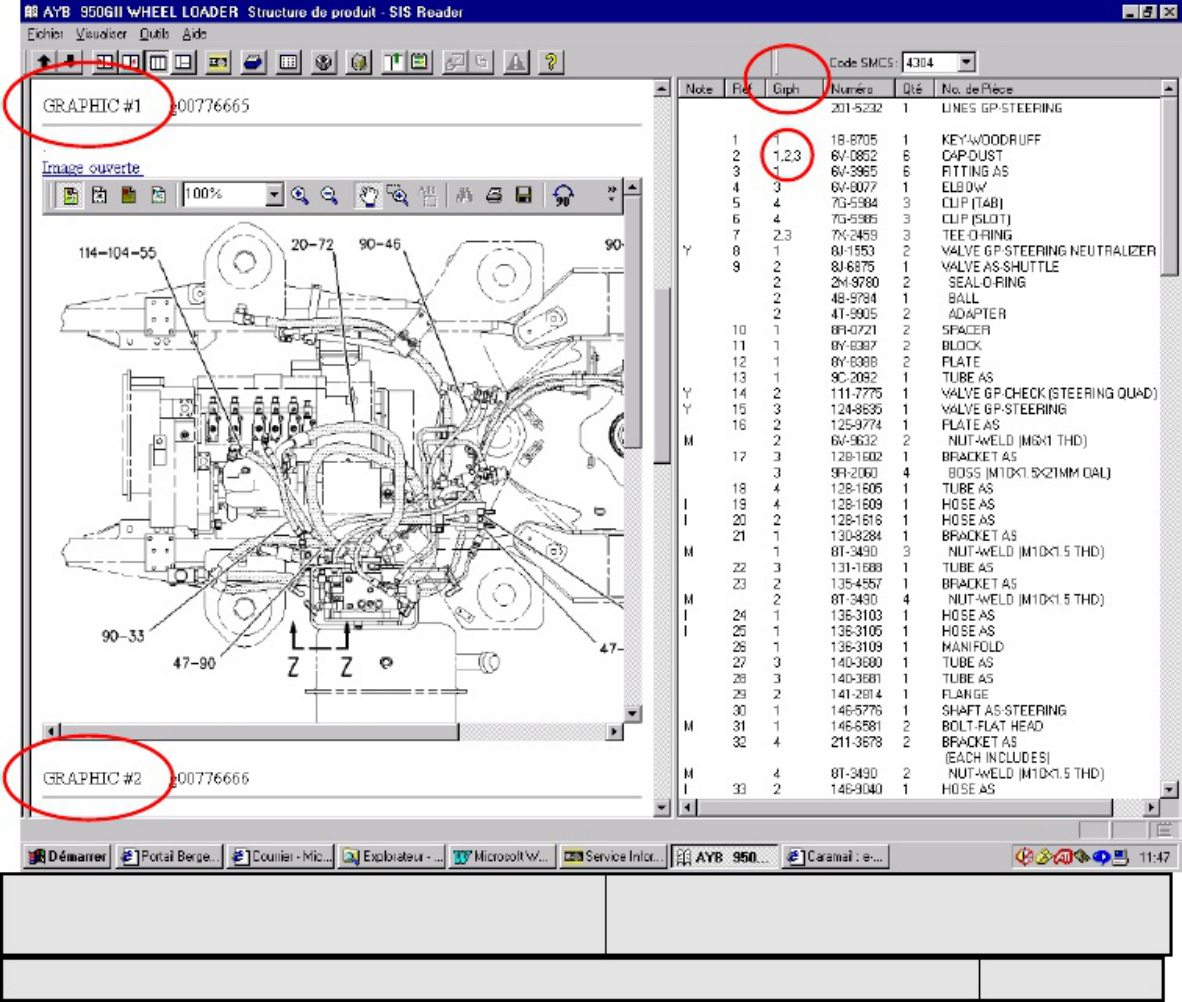Click the warning triangle icon

(x=516, y=62)
